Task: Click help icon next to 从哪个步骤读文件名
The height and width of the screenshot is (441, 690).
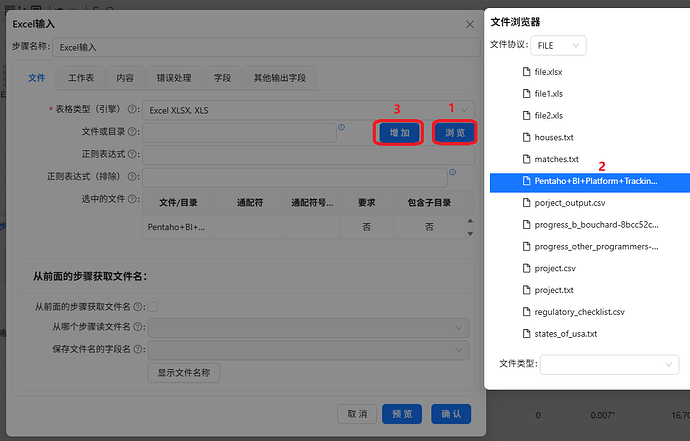Action: point(137,327)
